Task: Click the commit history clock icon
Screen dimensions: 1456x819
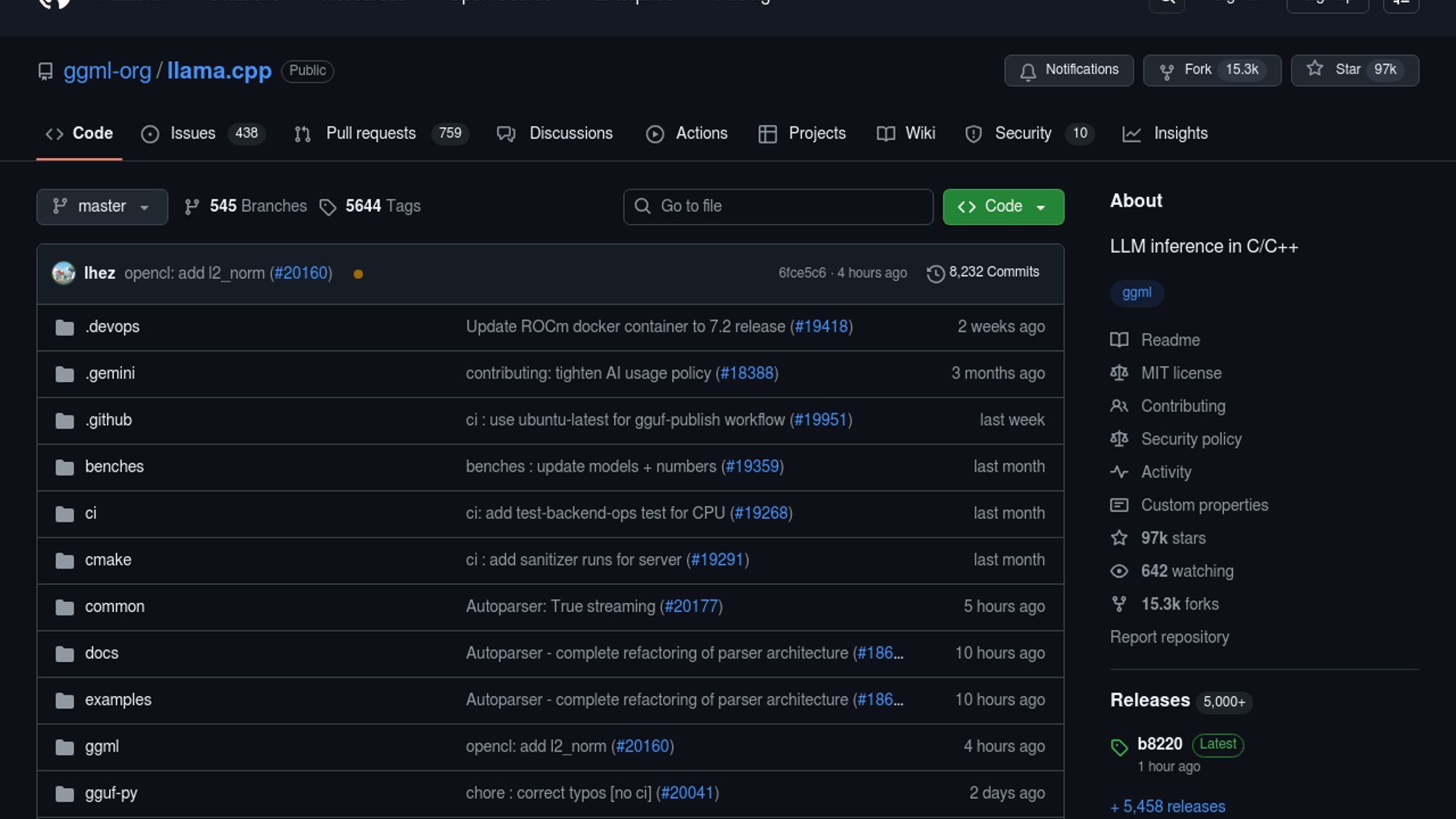Action: [x=936, y=273]
